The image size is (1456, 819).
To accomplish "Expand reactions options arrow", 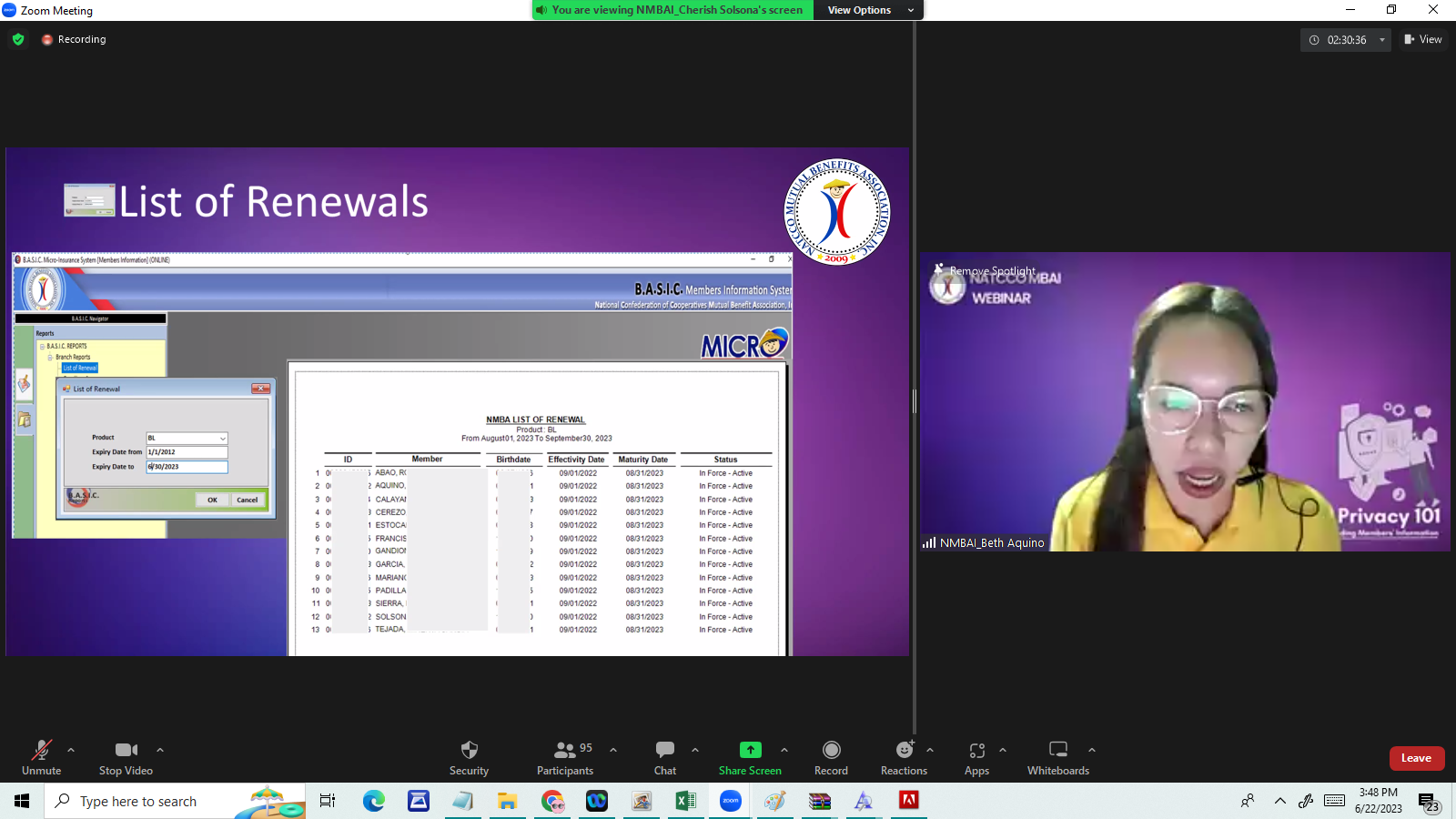I will (930, 750).
